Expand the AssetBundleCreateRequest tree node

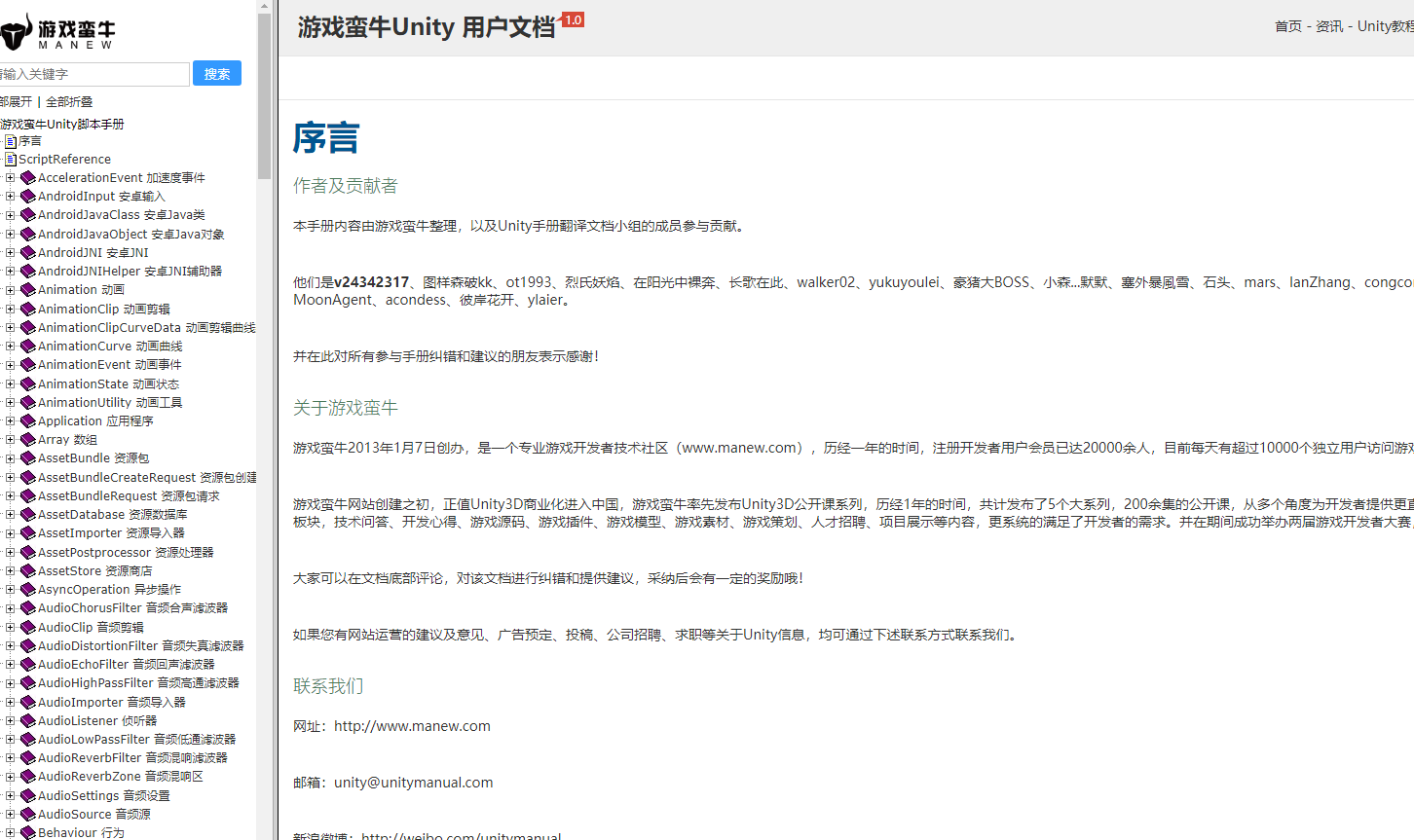[x=10, y=478]
